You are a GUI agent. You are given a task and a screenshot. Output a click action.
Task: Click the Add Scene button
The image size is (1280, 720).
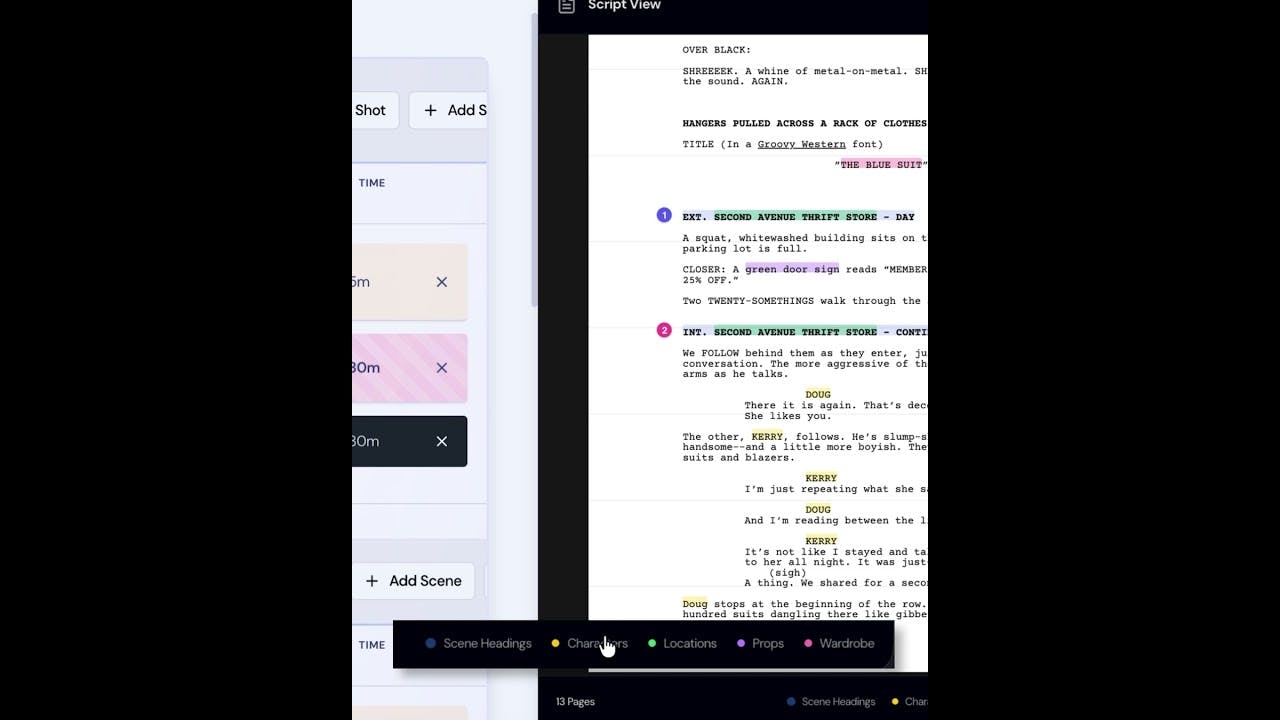[415, 581]
